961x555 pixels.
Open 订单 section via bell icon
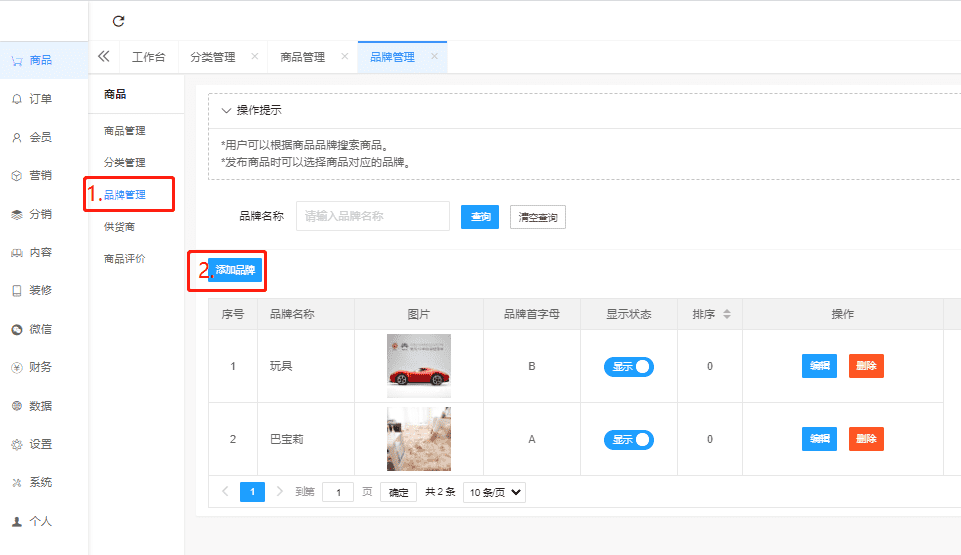click(17, 99)
